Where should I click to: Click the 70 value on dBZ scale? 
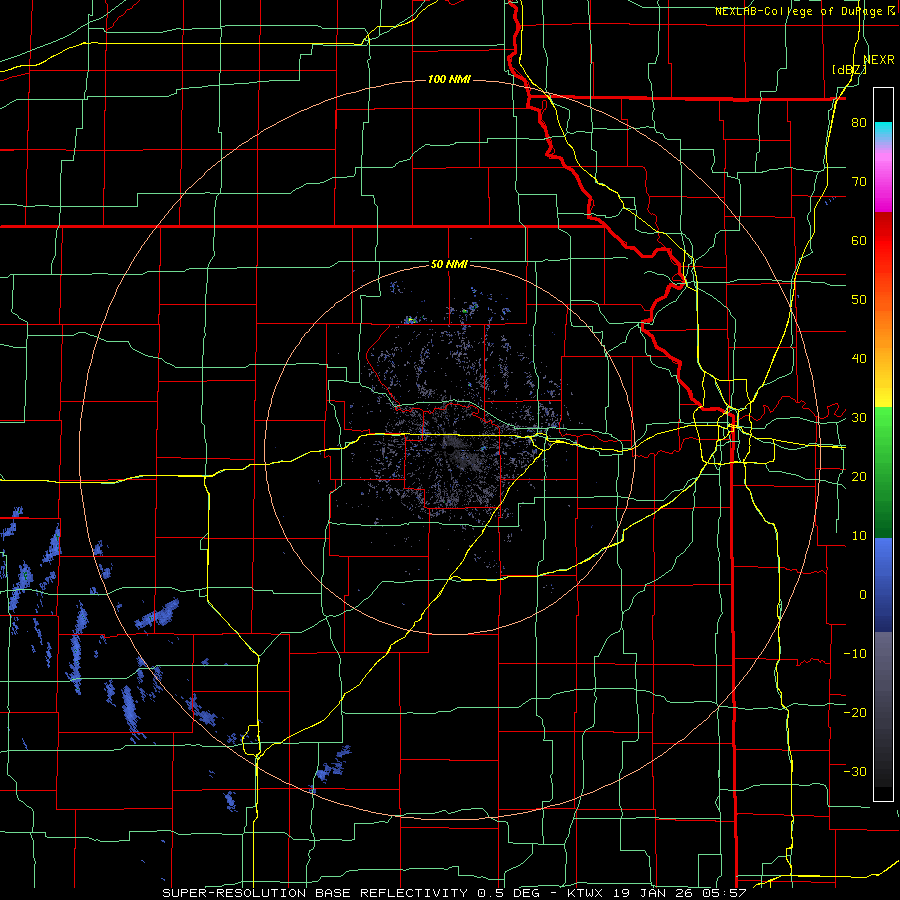point(859,182)
